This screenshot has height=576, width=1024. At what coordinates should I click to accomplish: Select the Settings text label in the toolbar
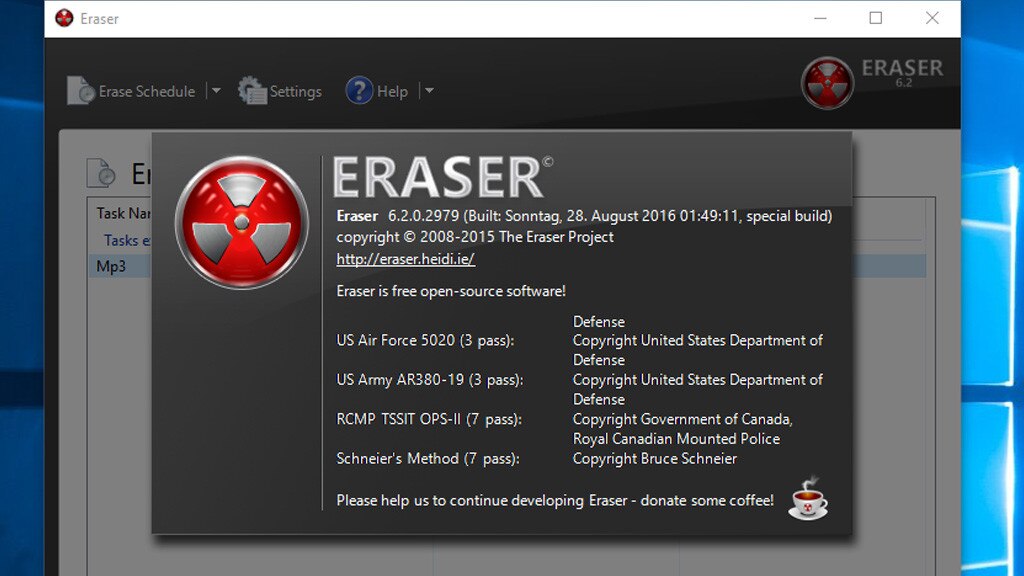[x=296, y=92]
